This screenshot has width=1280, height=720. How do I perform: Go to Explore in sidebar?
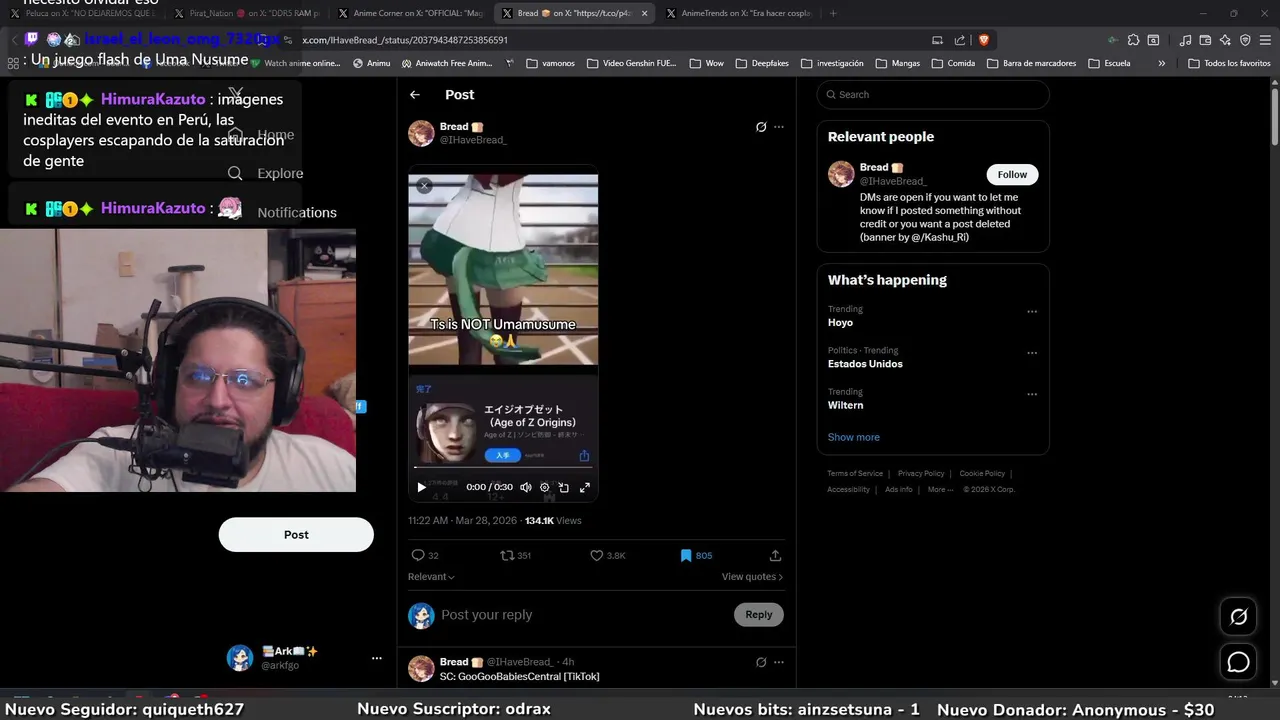tap(265, 173)
